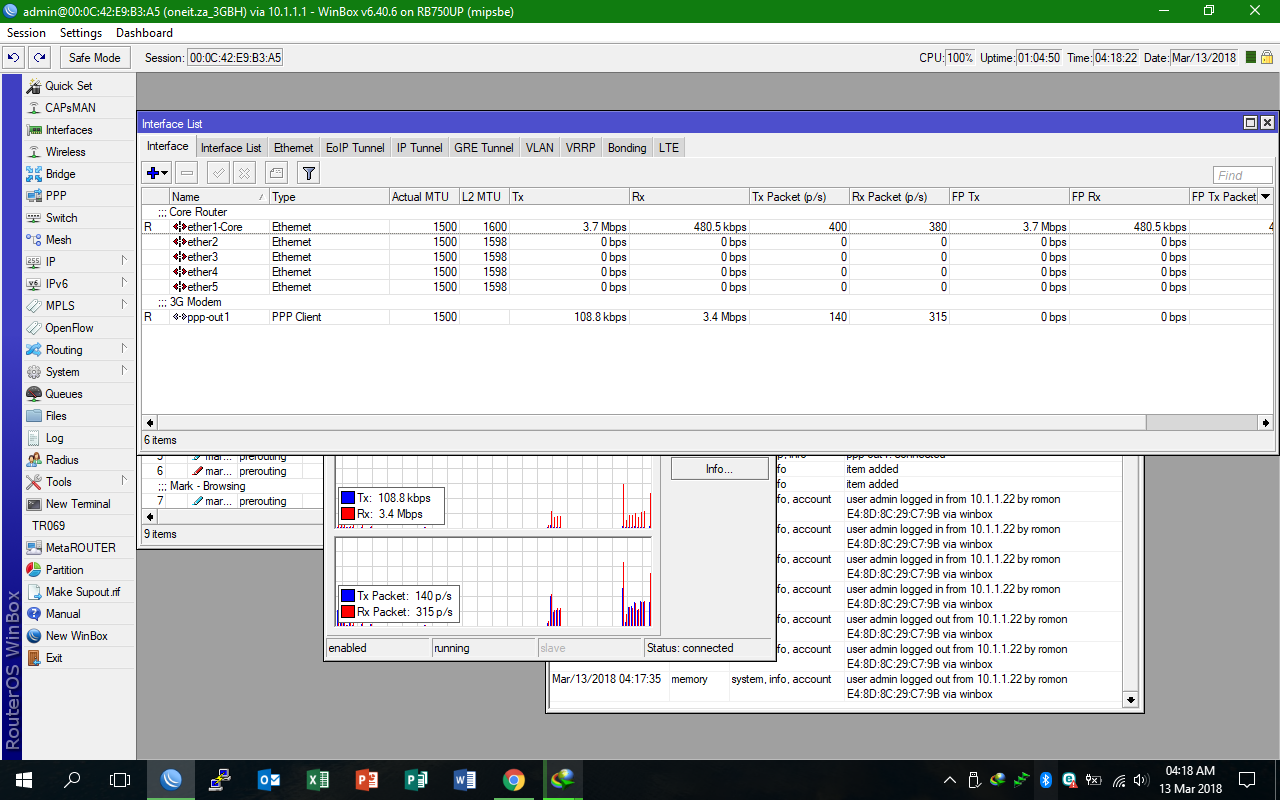Viewport: 1280px width, 800px height.
Task: Open MetaROUTER in the sidebar
Action: coord(79,548)
